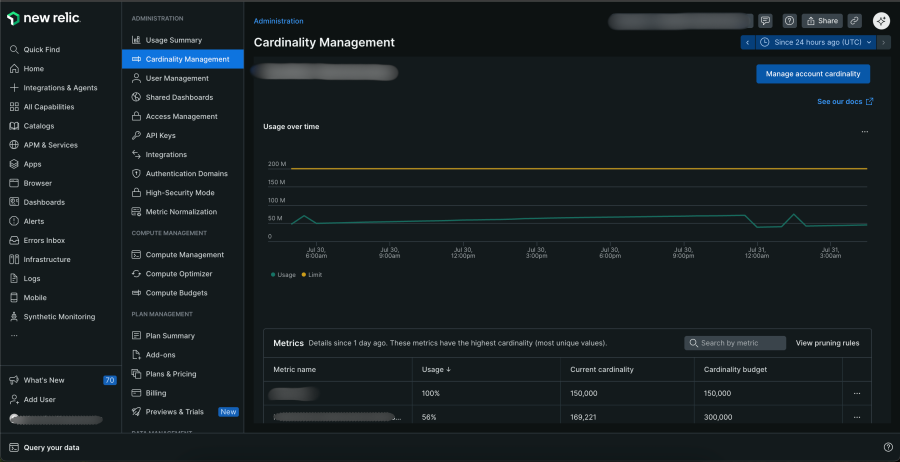Screen dimensions: 900x462
Task: Open Metric Normalization
Action: tap(174, 212)
